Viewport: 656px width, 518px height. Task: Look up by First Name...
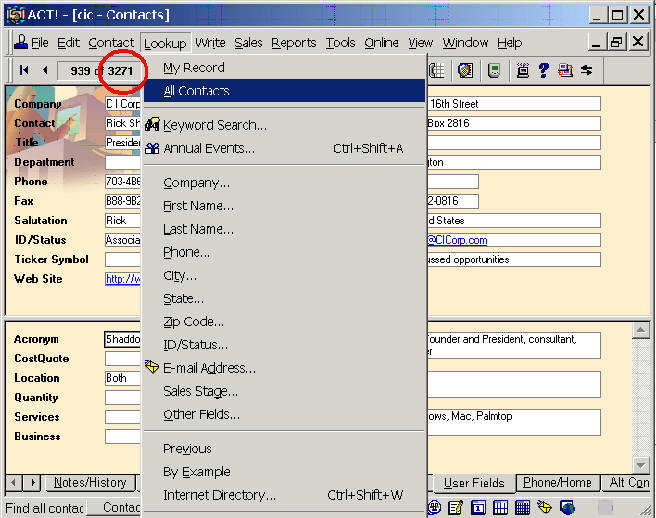pyautogui.click(x=284, y=206)
